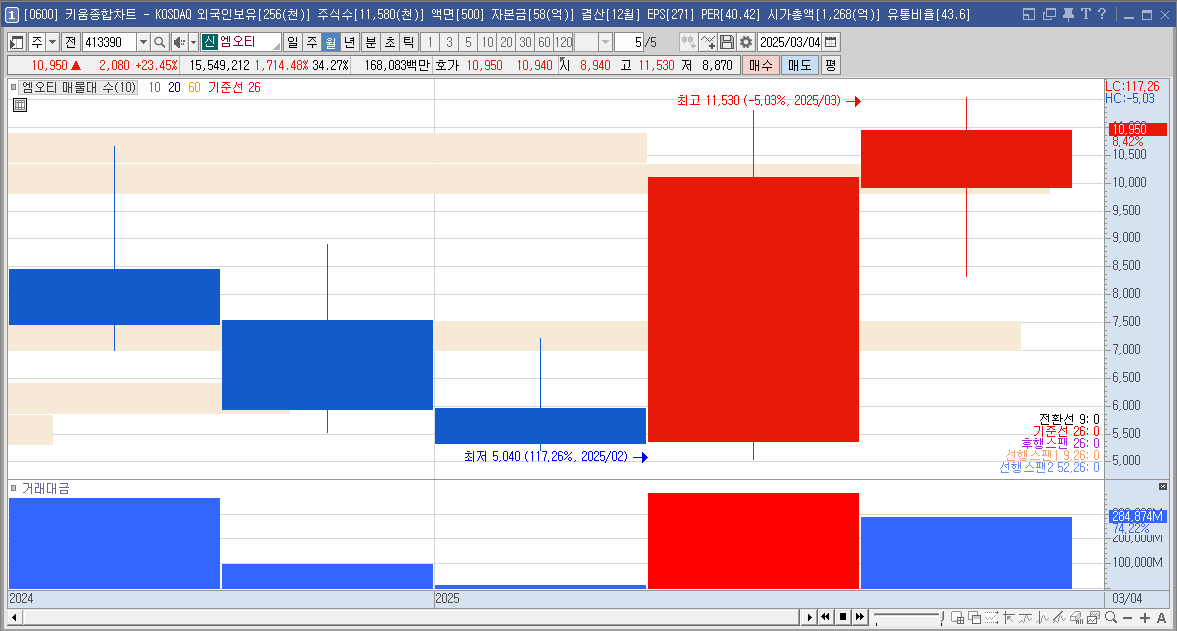The height and width of the screenshot is (631, 1177).
Task: Click the chart compare icon with arrows
Action: click(x=688, y=42)
